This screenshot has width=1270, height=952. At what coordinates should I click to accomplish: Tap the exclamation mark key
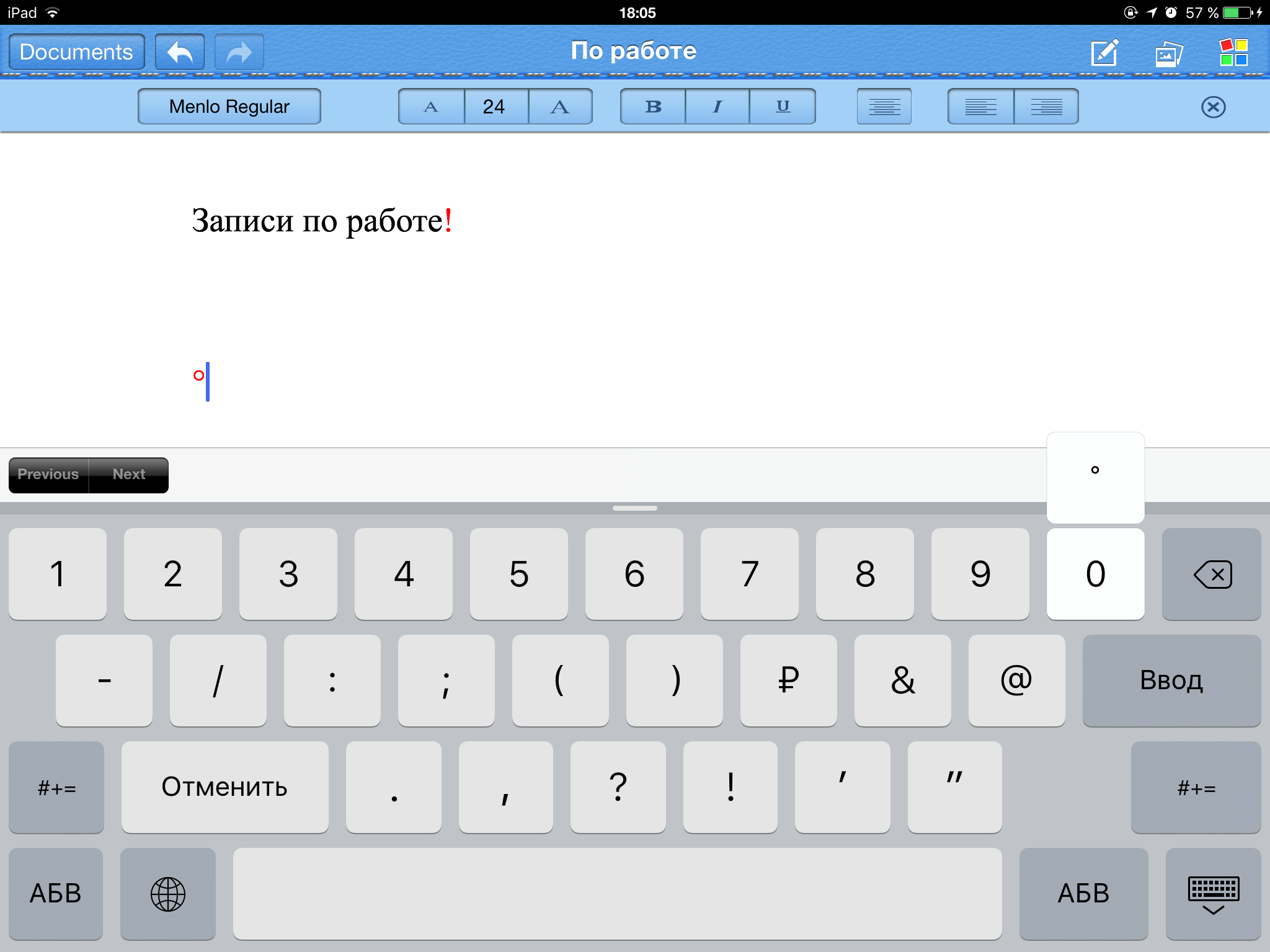pos(730,787)
